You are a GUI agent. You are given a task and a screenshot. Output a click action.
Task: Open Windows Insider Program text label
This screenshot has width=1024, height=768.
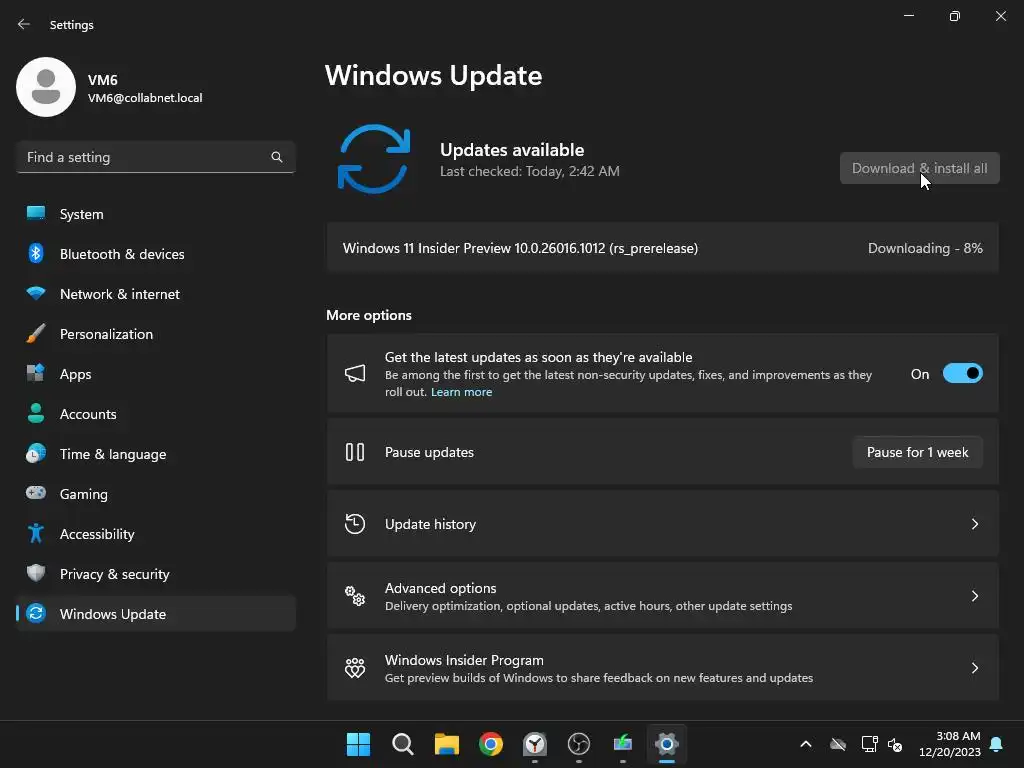464,660
